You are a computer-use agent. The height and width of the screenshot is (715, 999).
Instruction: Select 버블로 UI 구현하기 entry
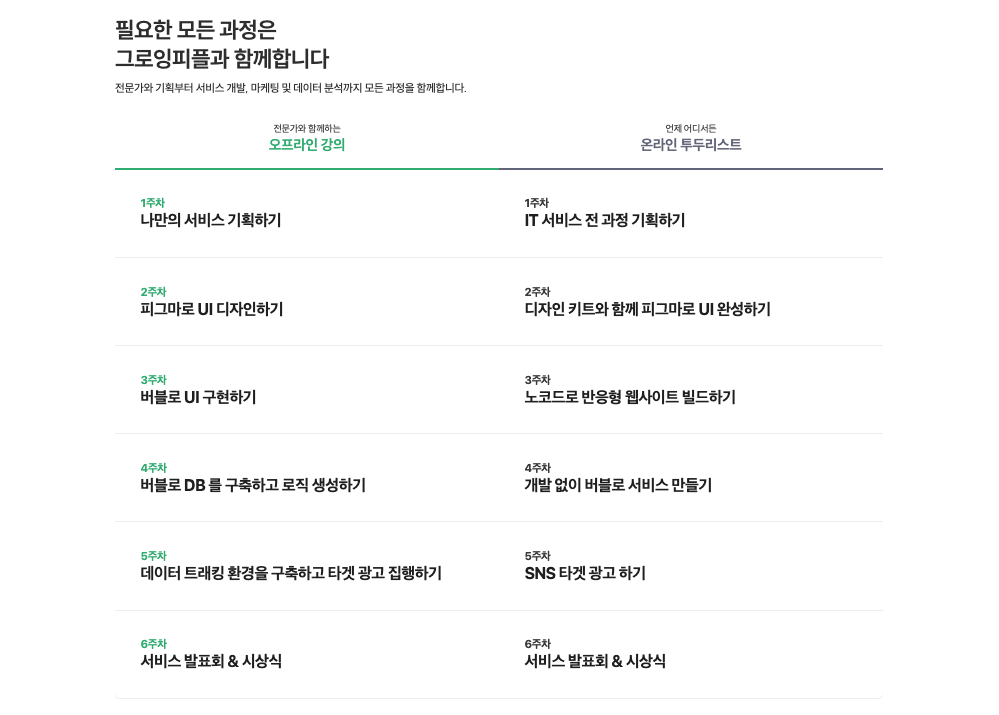pos(198,398)
